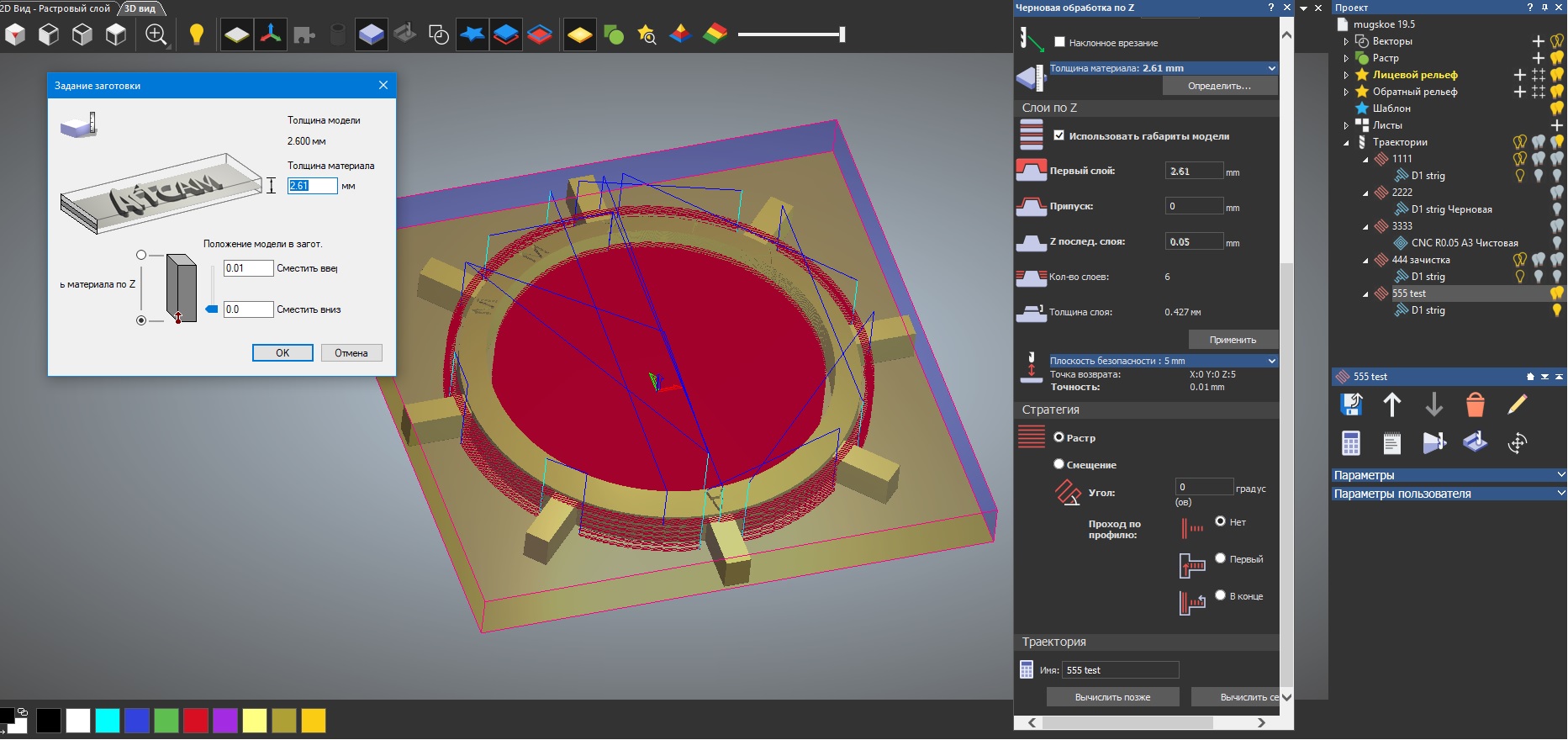Select the top Z position radio in dialog
The image size is (1568, 740).
pyautogui.click(x=141, y=255)
